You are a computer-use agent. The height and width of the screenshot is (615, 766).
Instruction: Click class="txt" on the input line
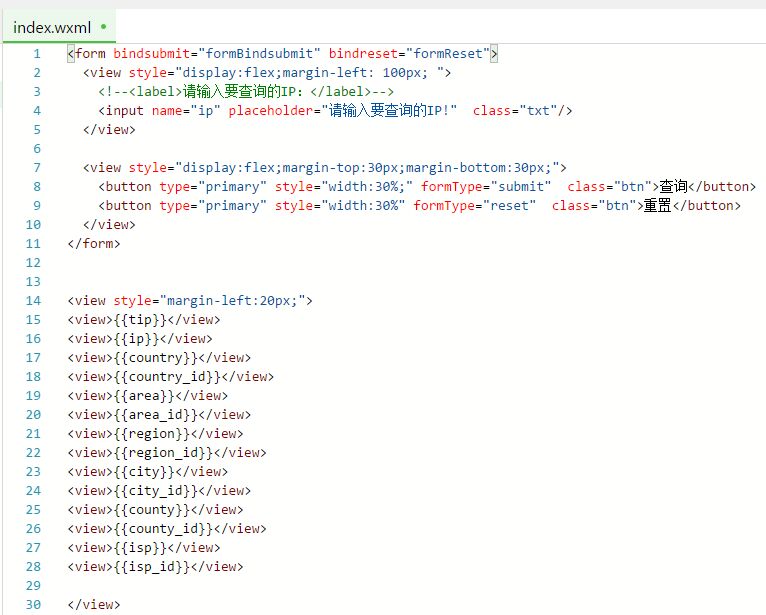tap(515, 111)
